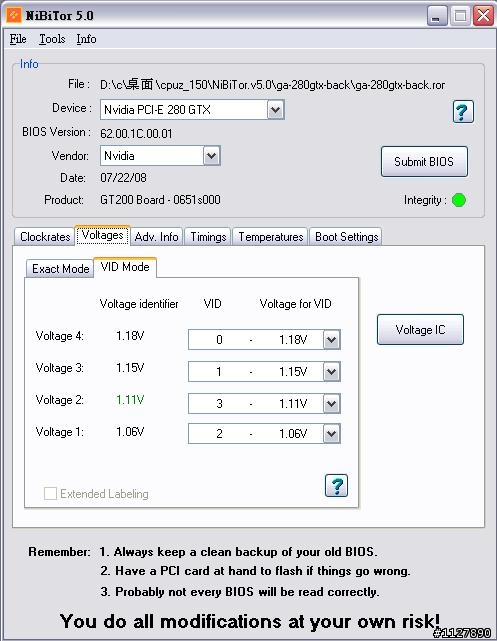Click the green 1.11V voltage identifier
This screenshot has height=641, width=497.
130,400
